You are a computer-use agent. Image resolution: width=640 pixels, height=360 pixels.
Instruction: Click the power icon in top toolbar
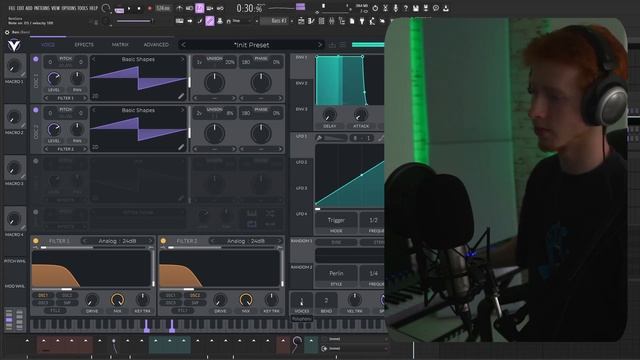point(375,8)
